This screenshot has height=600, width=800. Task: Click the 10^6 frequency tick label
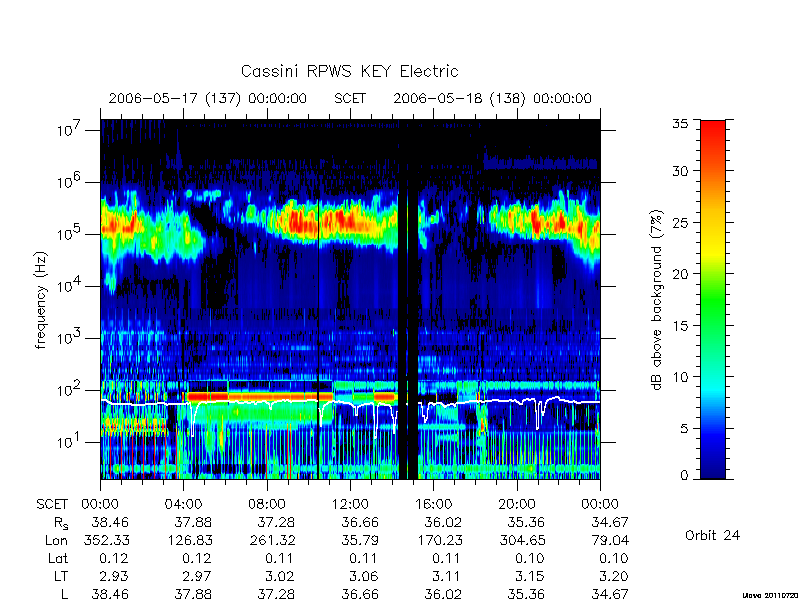coord(71,182)
